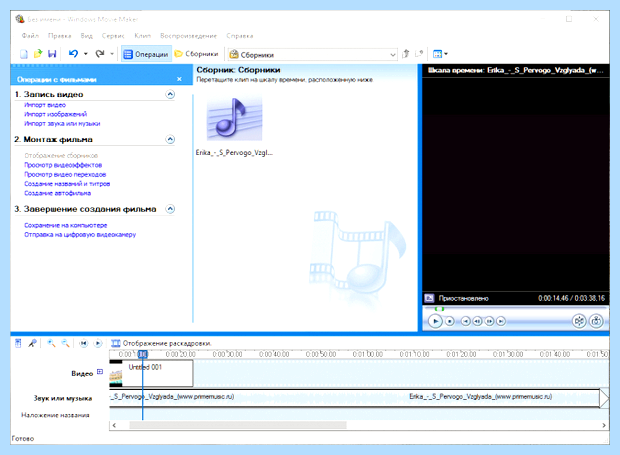Expand the Видео track plus box
Screen dimensions: 620x455
tap(100, 372)
